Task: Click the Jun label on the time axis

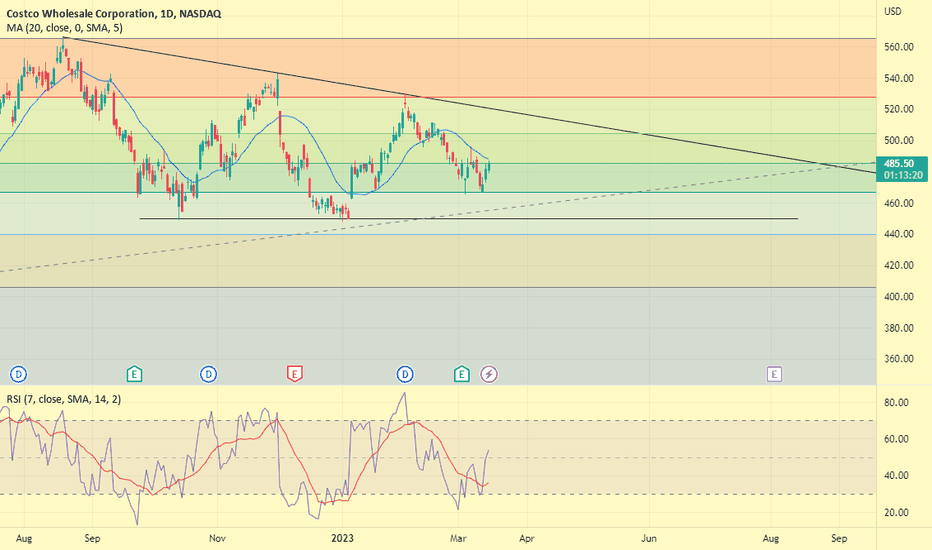Action: pyautogui.click(x=648, y=538)
